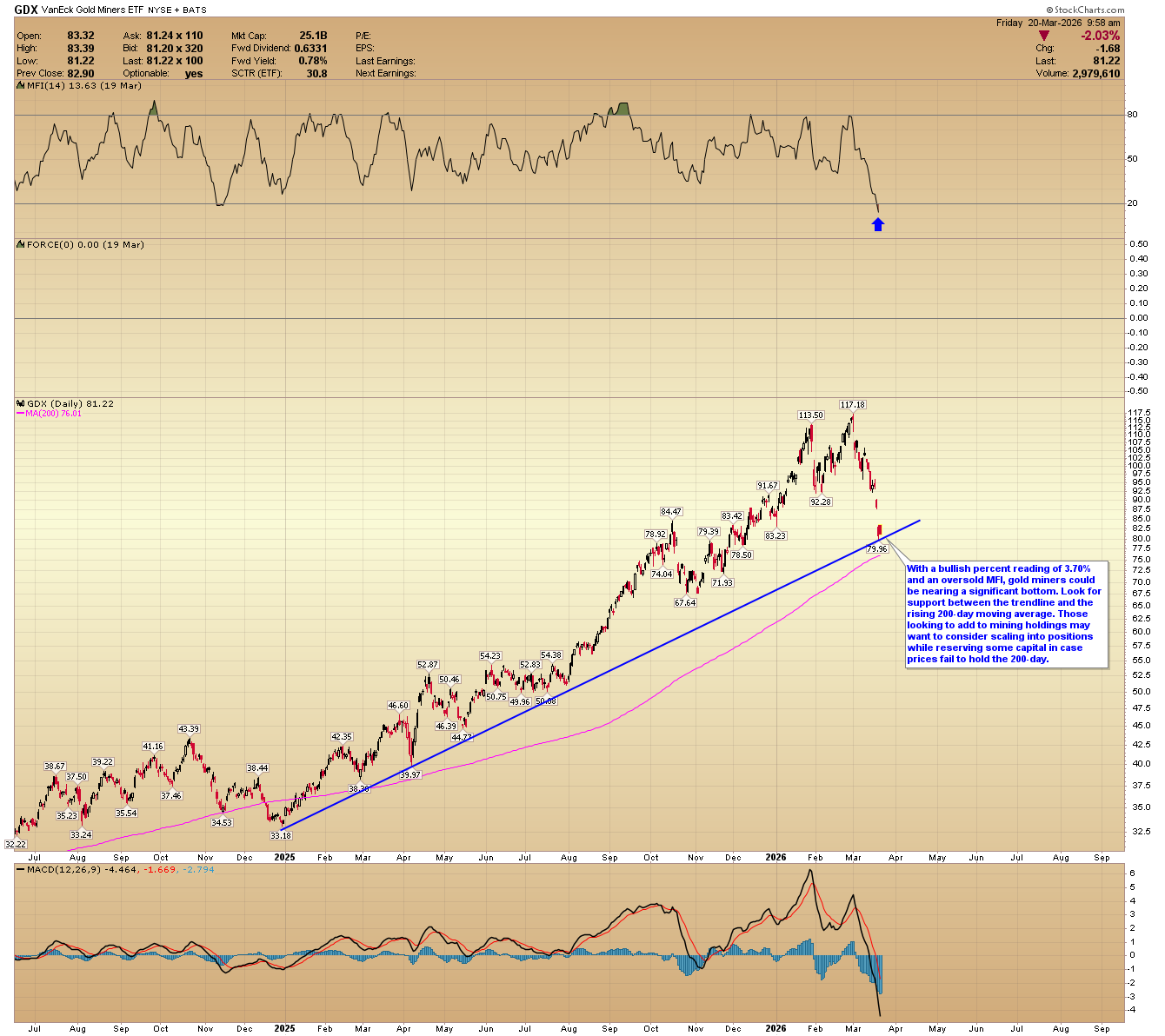Click the '-2.03%' percent change value
The image size is (1165, 1036).
(x=1100, y=36)
